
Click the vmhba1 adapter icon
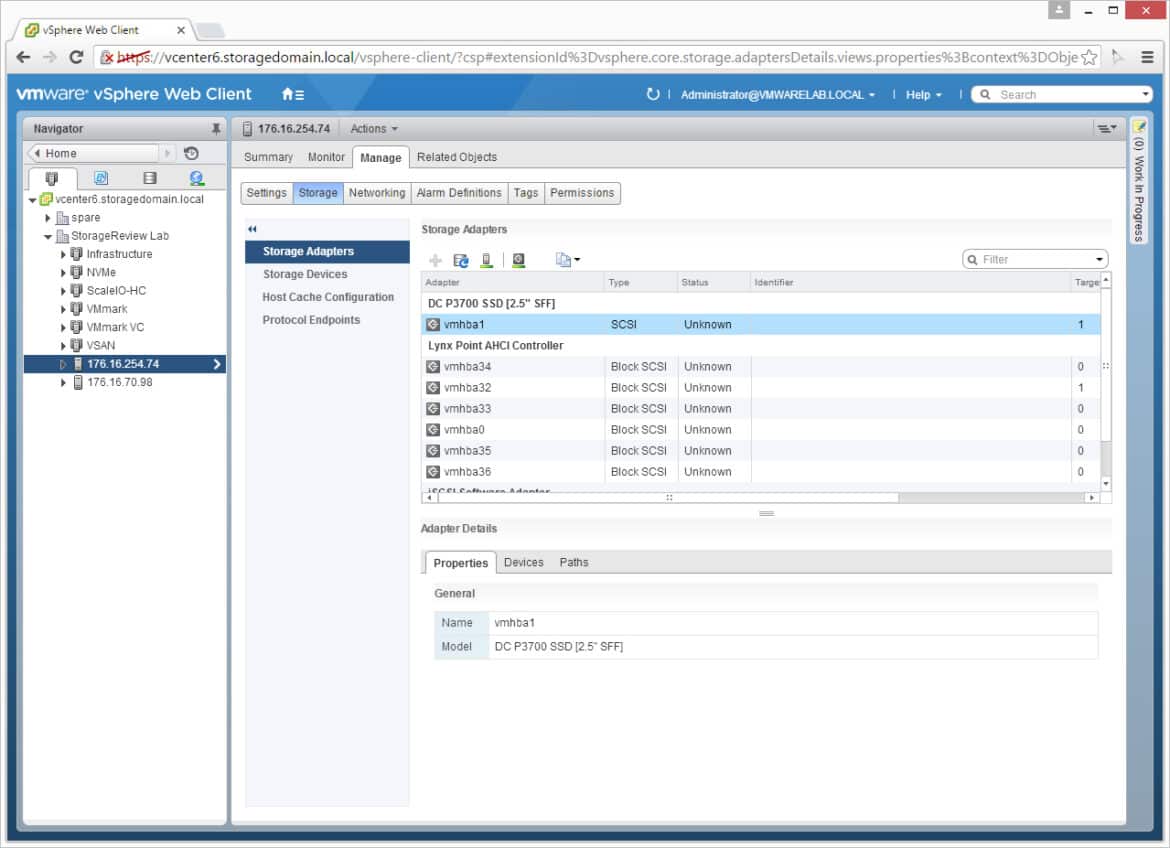pyautogui.click(x=433, y=325)
